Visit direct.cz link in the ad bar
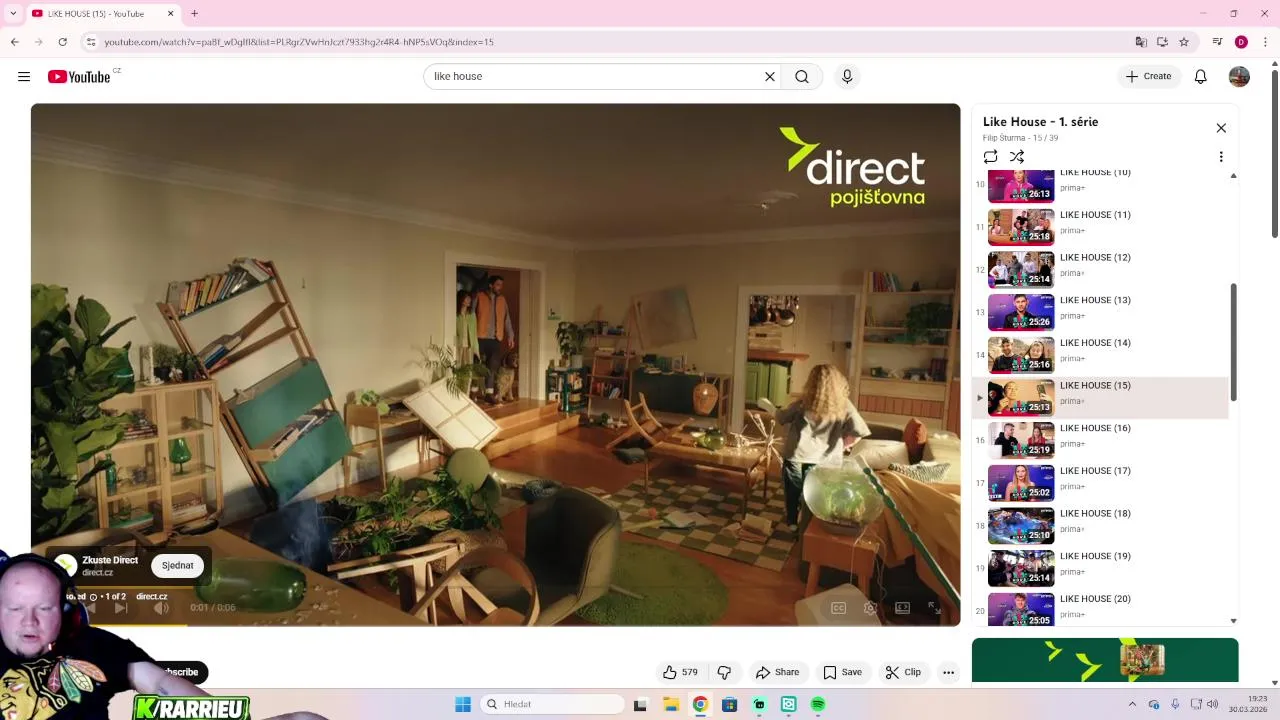The image size is (1280, 720). coord(152,597)
